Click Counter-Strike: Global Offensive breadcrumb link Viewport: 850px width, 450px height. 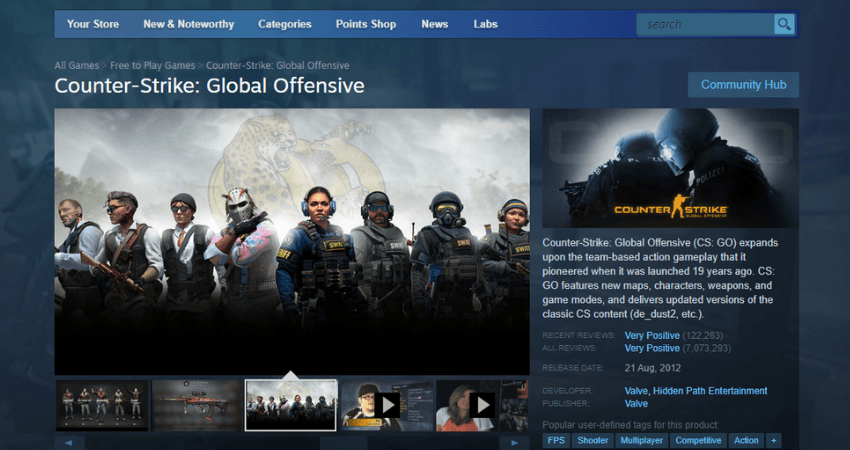coord(278,66)
